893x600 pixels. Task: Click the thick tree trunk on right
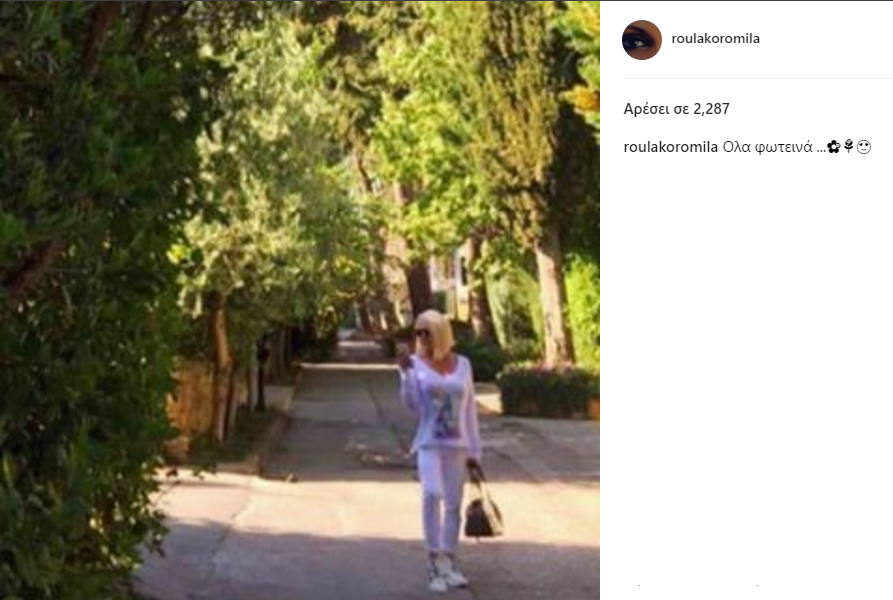pos(552,296)
